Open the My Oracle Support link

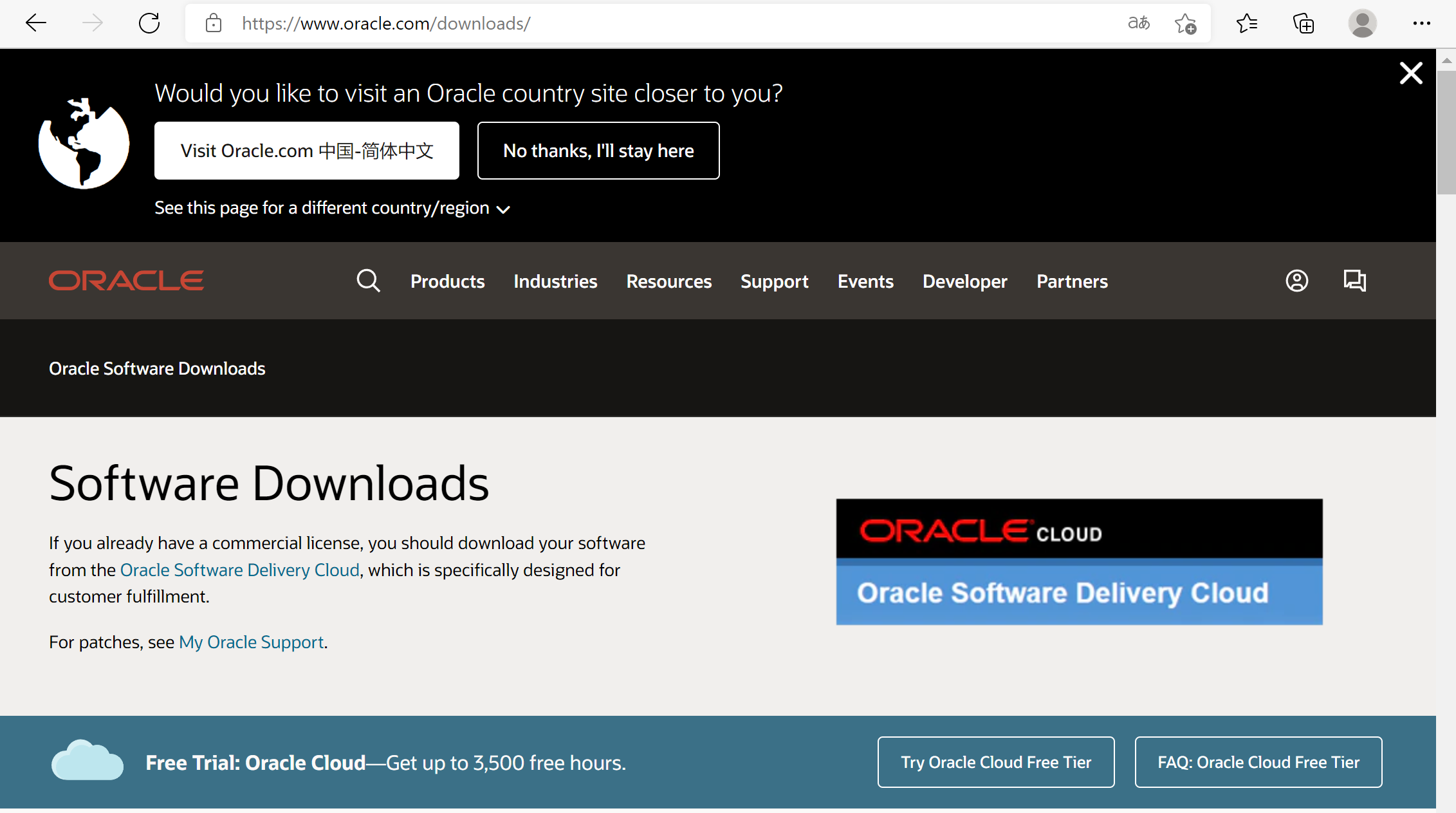point(251,642)
